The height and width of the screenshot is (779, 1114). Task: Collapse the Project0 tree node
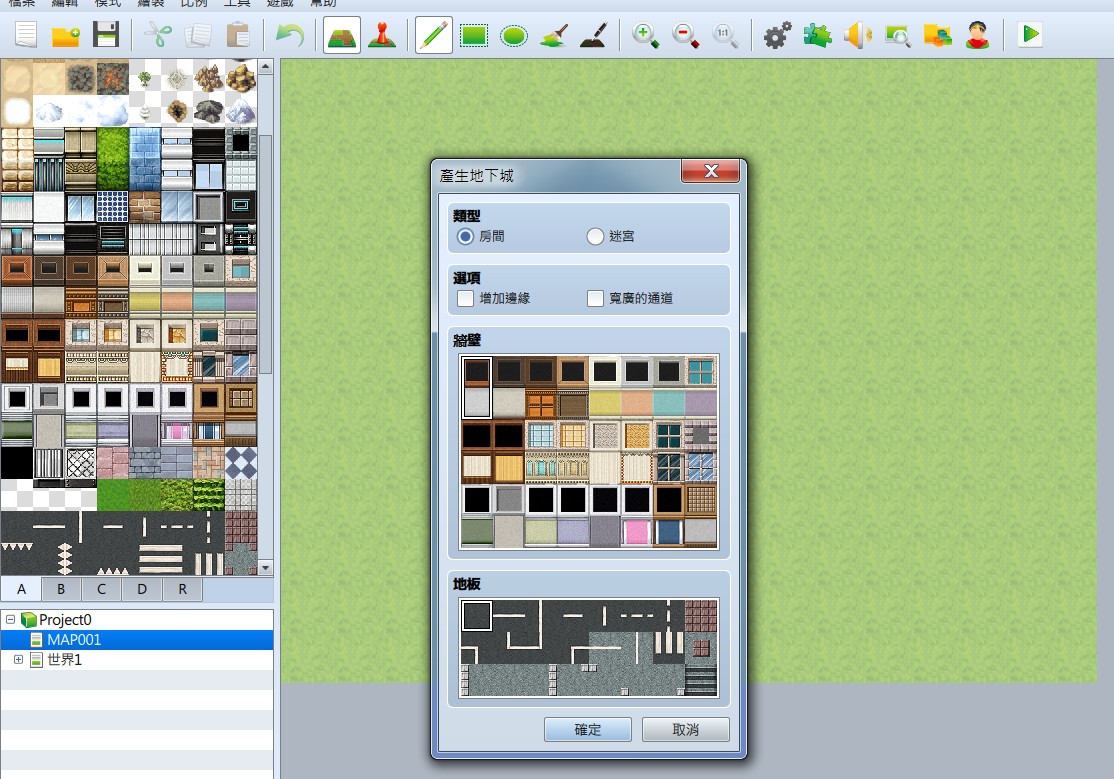tap(11, 620)
